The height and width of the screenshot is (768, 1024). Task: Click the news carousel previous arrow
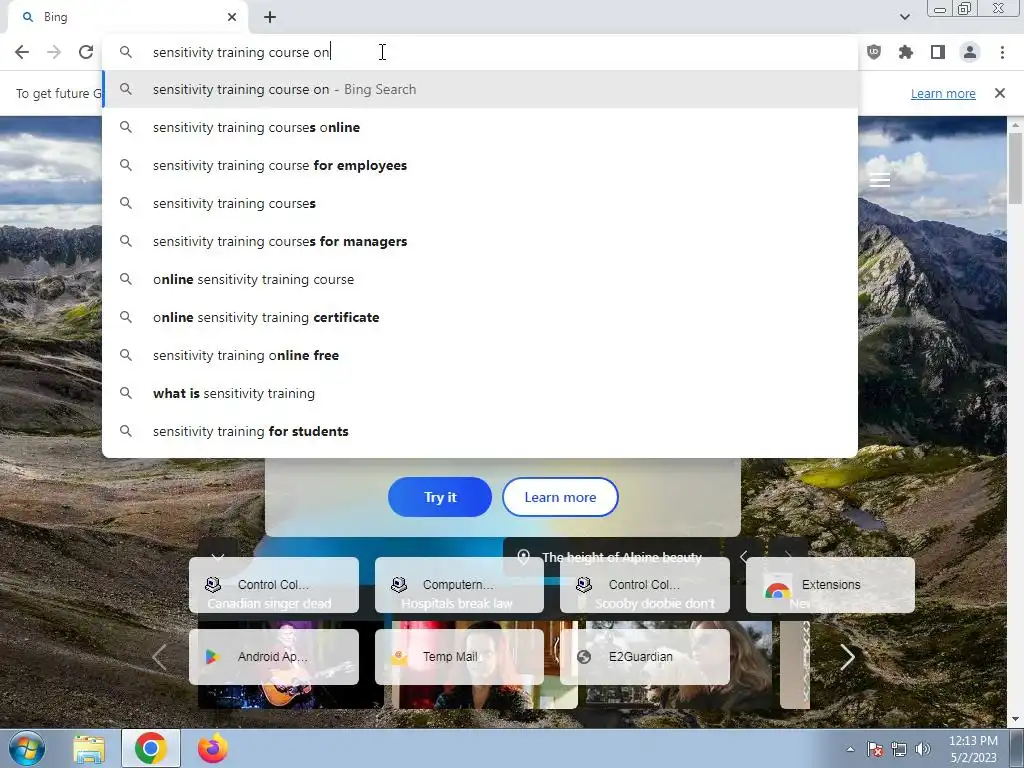[159, 657]
